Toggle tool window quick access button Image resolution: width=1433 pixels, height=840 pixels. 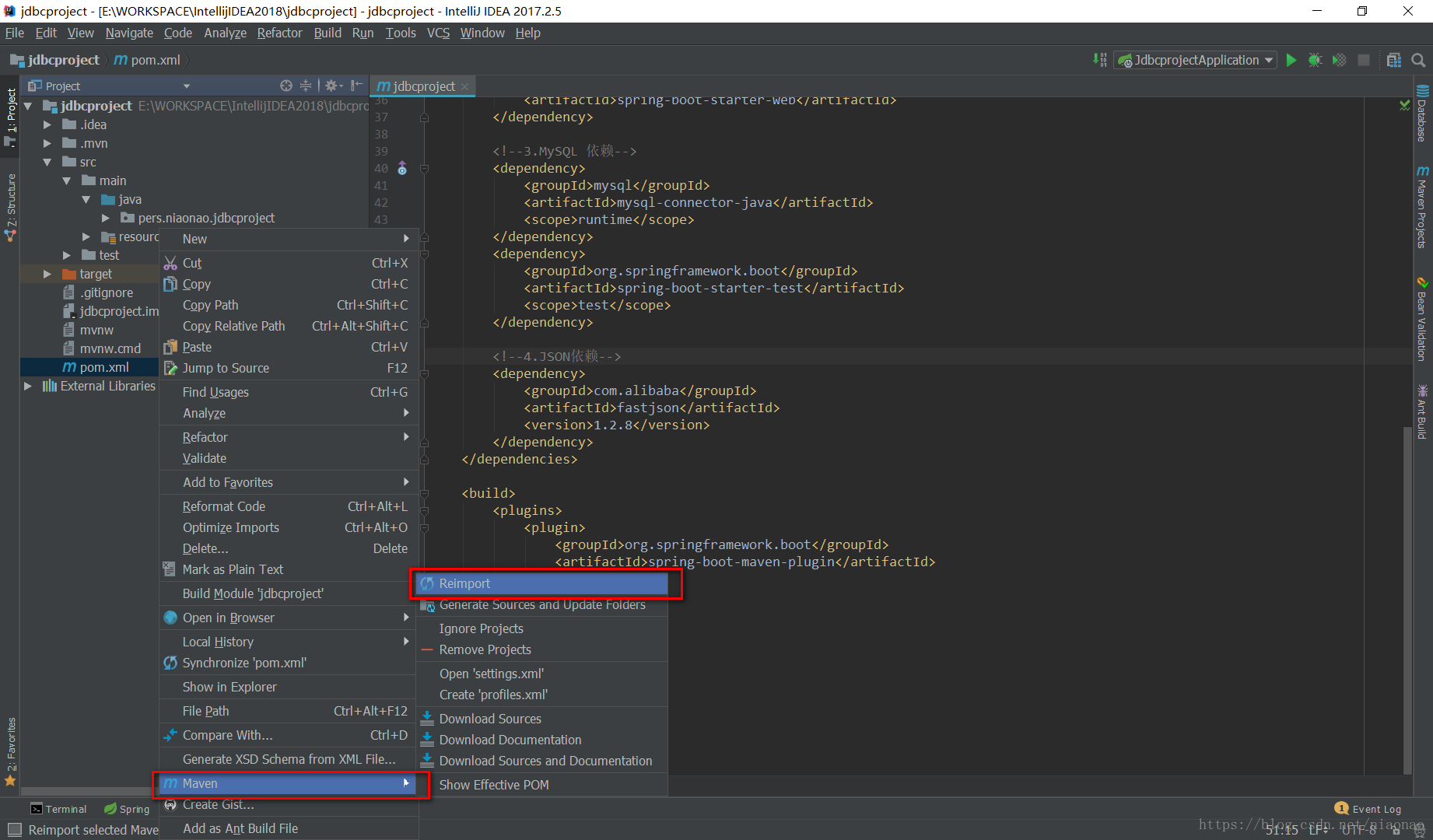click(x=14, y=830)
